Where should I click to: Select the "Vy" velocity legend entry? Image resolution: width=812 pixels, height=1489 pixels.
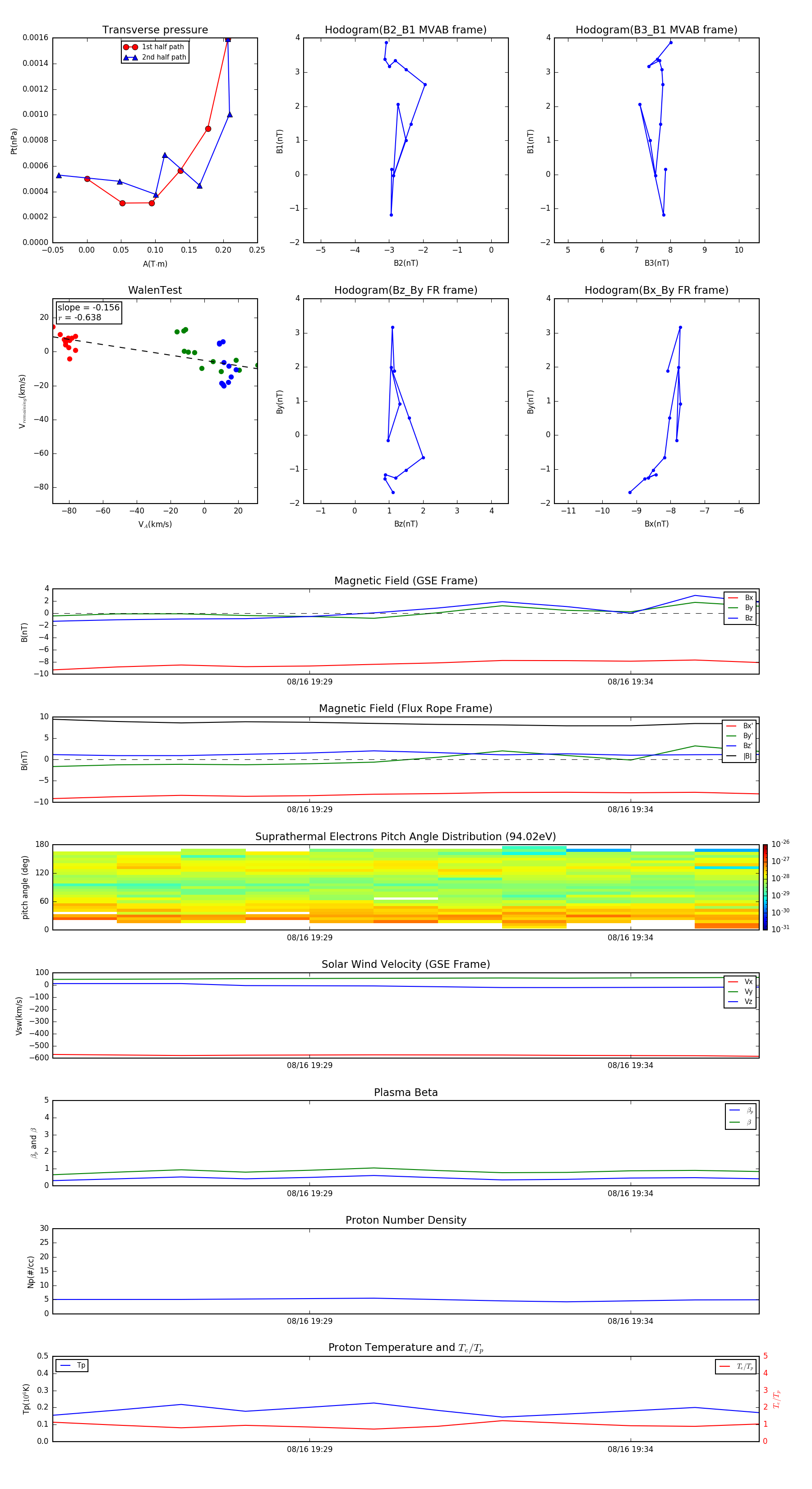coord(740,992)
